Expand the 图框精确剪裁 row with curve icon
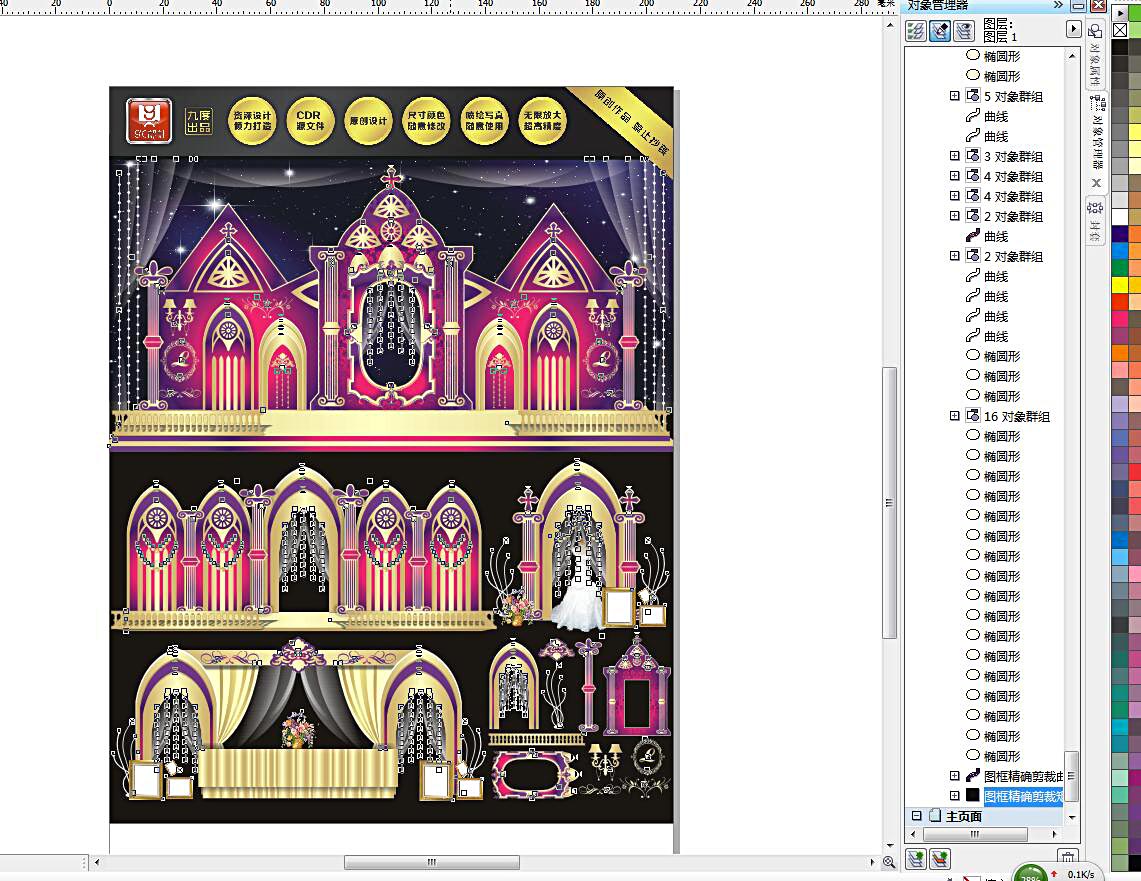The image size is (1141, 881). [x=955, y=776]
